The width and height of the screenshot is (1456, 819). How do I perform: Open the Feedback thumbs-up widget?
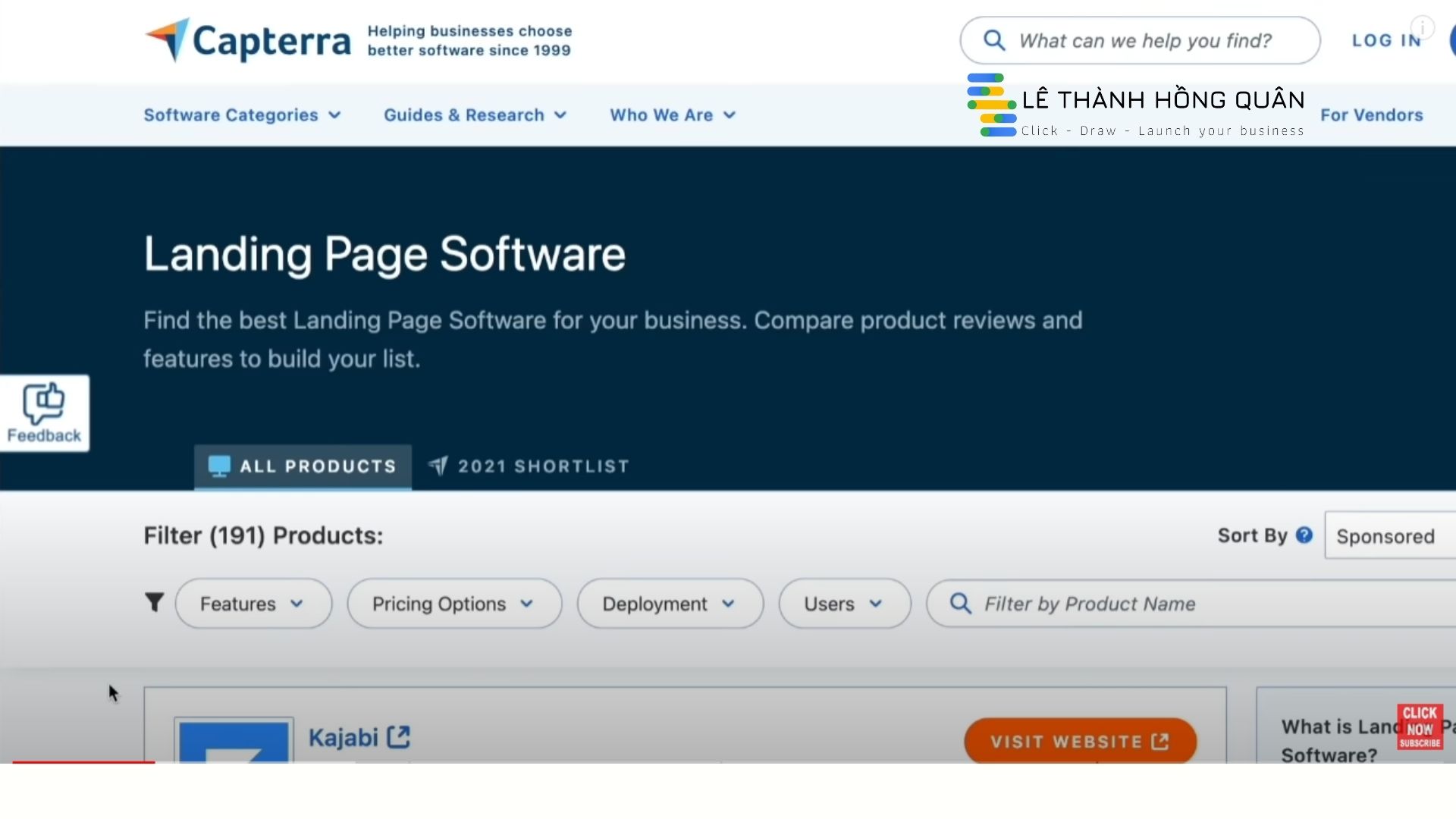coord(44,413)
